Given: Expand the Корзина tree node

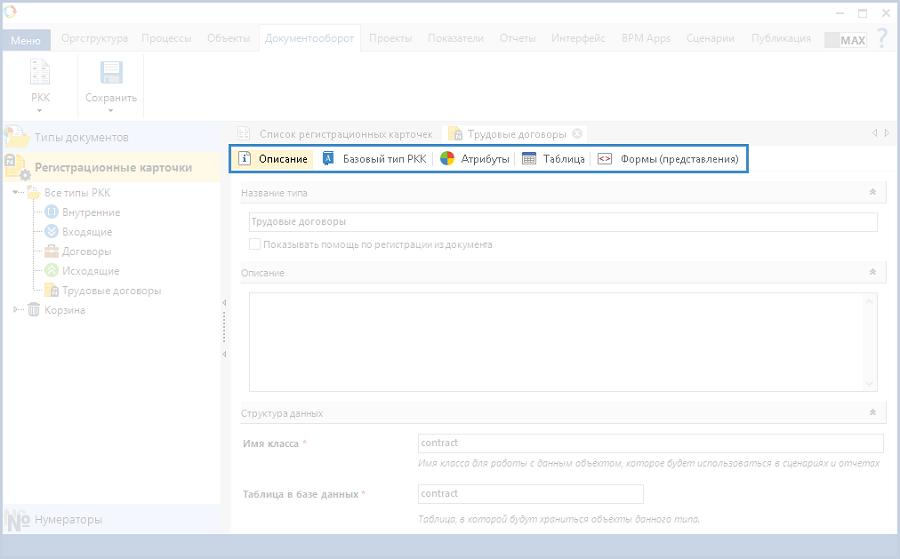Looking at the screenshot, I should pos(16,310).
